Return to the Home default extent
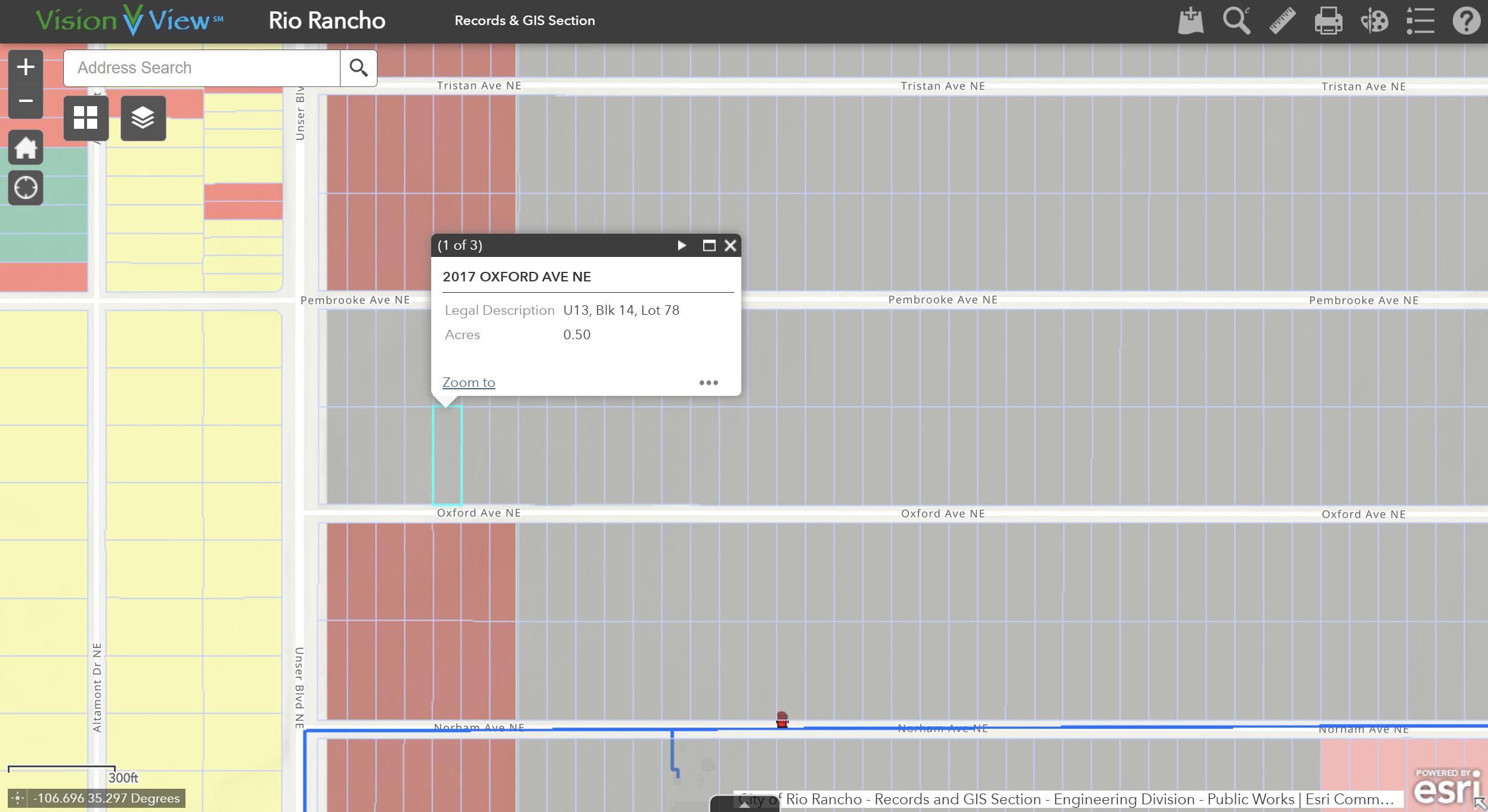The width and height of the screenshot is (1488, 812). (x=26, y=147)
